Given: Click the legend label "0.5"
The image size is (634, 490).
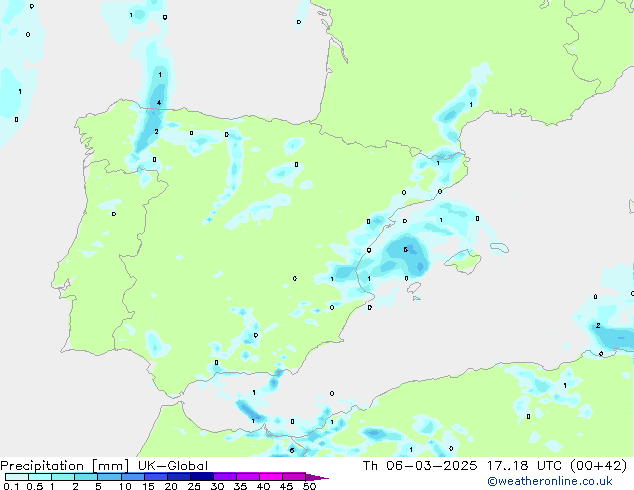Looking at the screenshot, I should click(x=35, y=486).
